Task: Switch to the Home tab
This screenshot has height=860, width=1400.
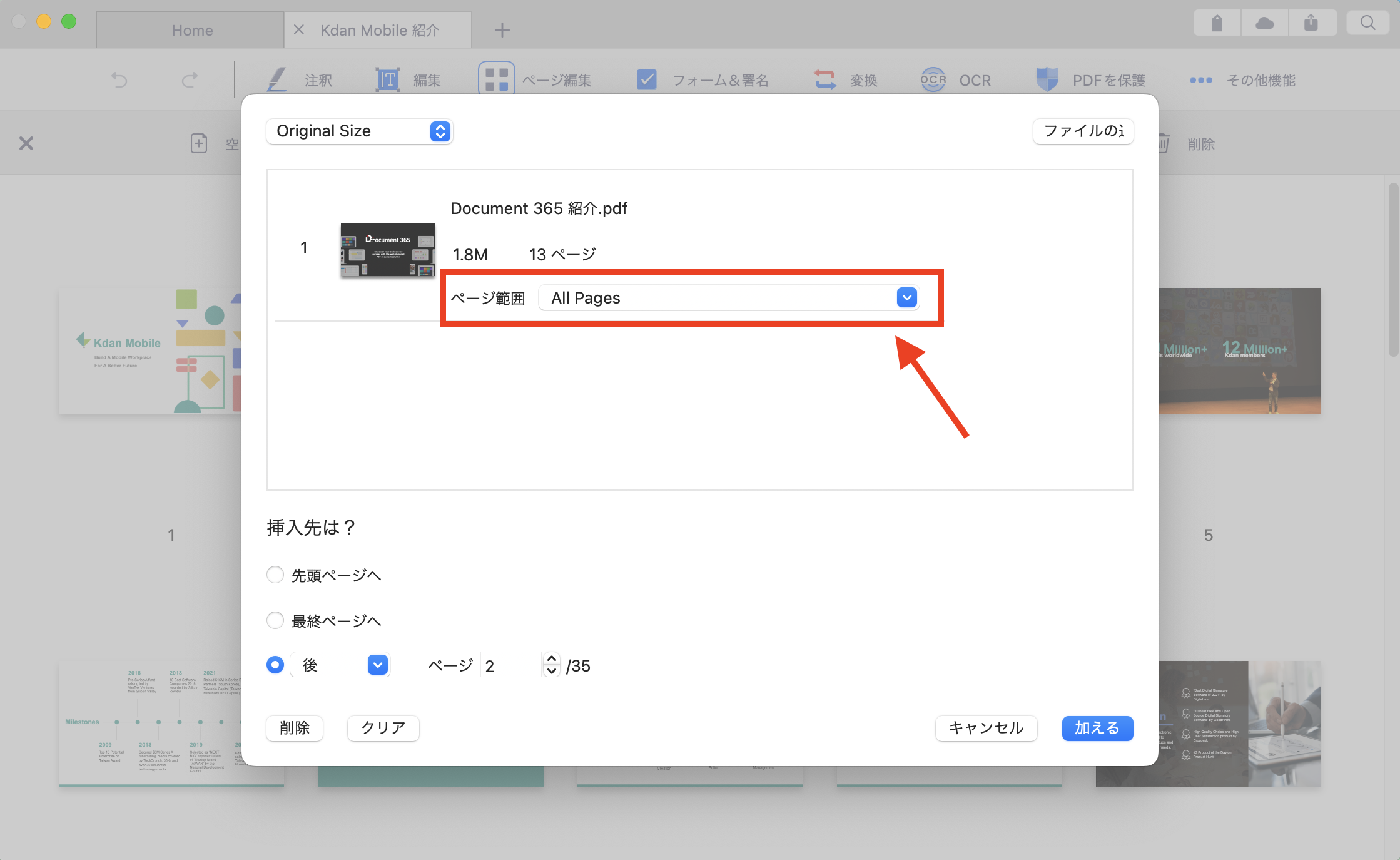Action: pos(191,30)
